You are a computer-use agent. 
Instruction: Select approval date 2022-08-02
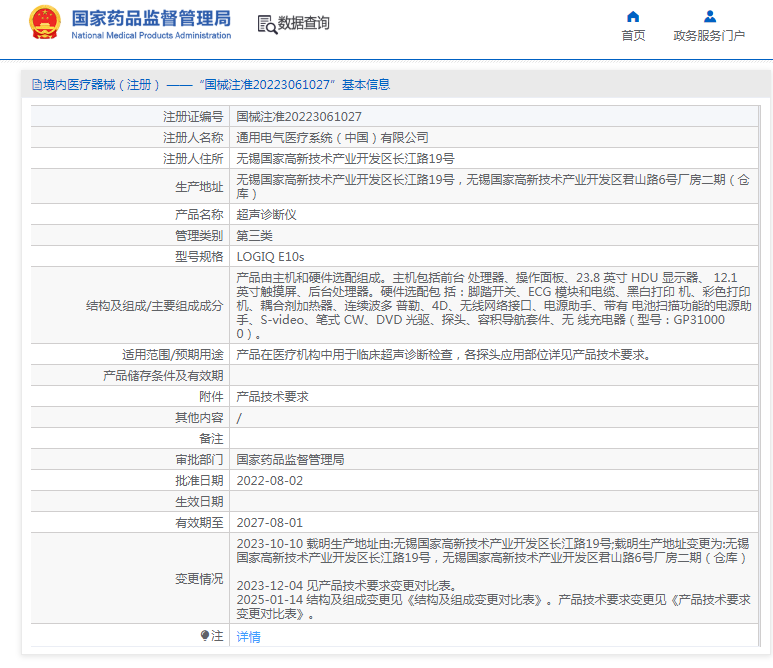[270, 481]
